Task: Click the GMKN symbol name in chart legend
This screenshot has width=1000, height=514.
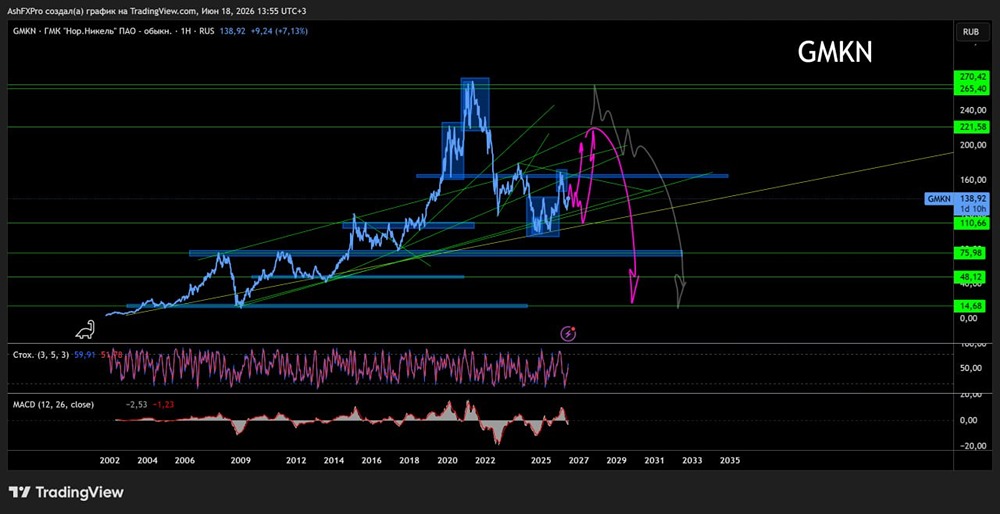Action: (x=26, y=31)
